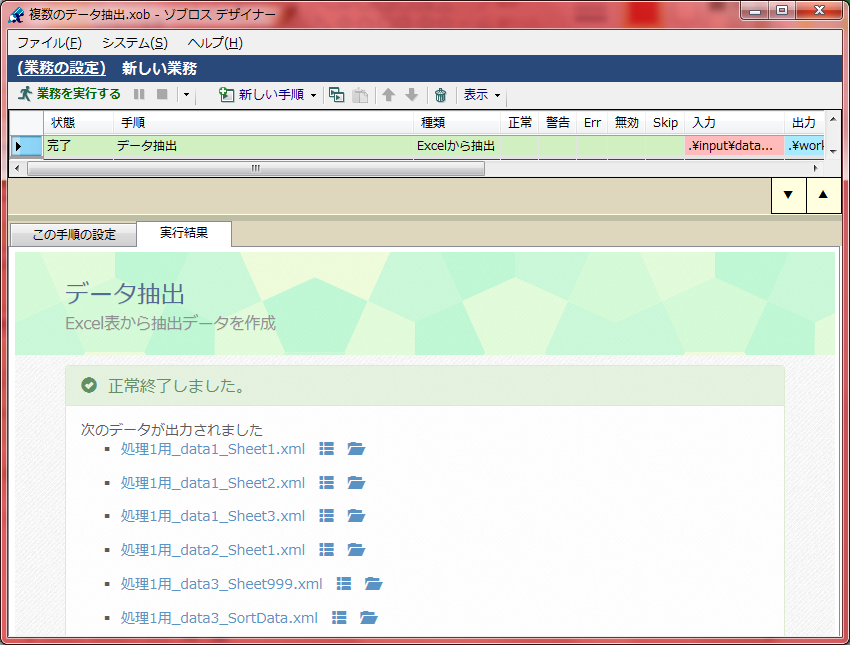Select the 実行結果 tab
Screen dimensions: 850x645
pos(184,233)
